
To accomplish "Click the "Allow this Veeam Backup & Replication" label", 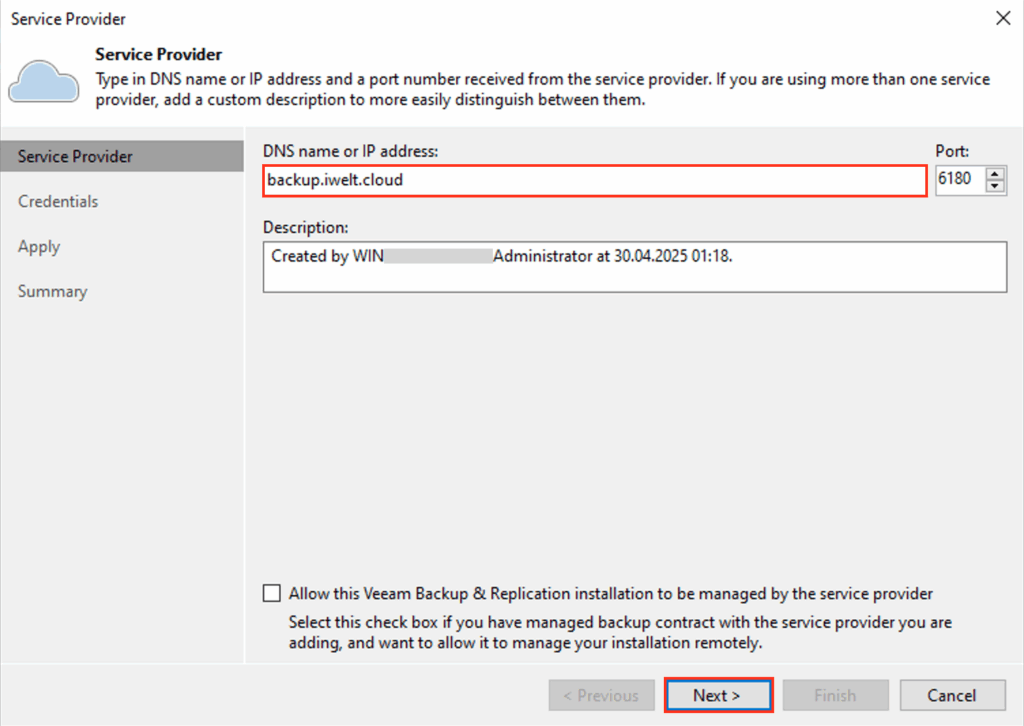I will (611, 593).
